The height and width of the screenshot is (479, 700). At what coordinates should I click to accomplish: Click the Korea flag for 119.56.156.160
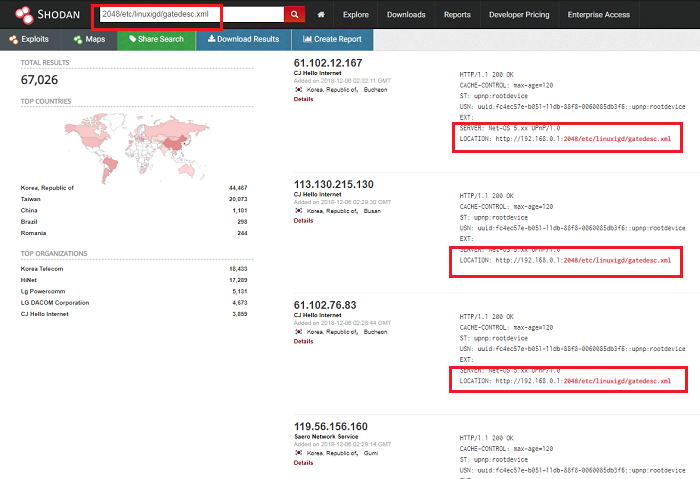pos(299,453)
